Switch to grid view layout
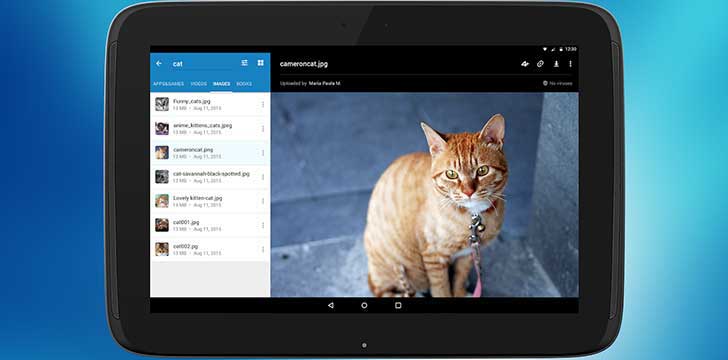The width and height of the screenshot is (728, 360). coord(260,63)
